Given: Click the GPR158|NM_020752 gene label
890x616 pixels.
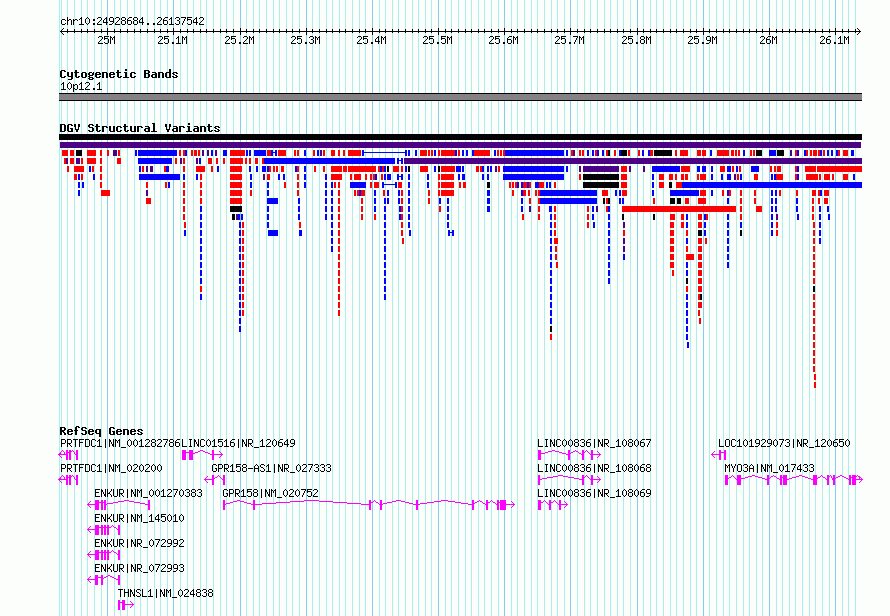Looking at the screenshot, I should pyautogui.click(x=270, y=493).
